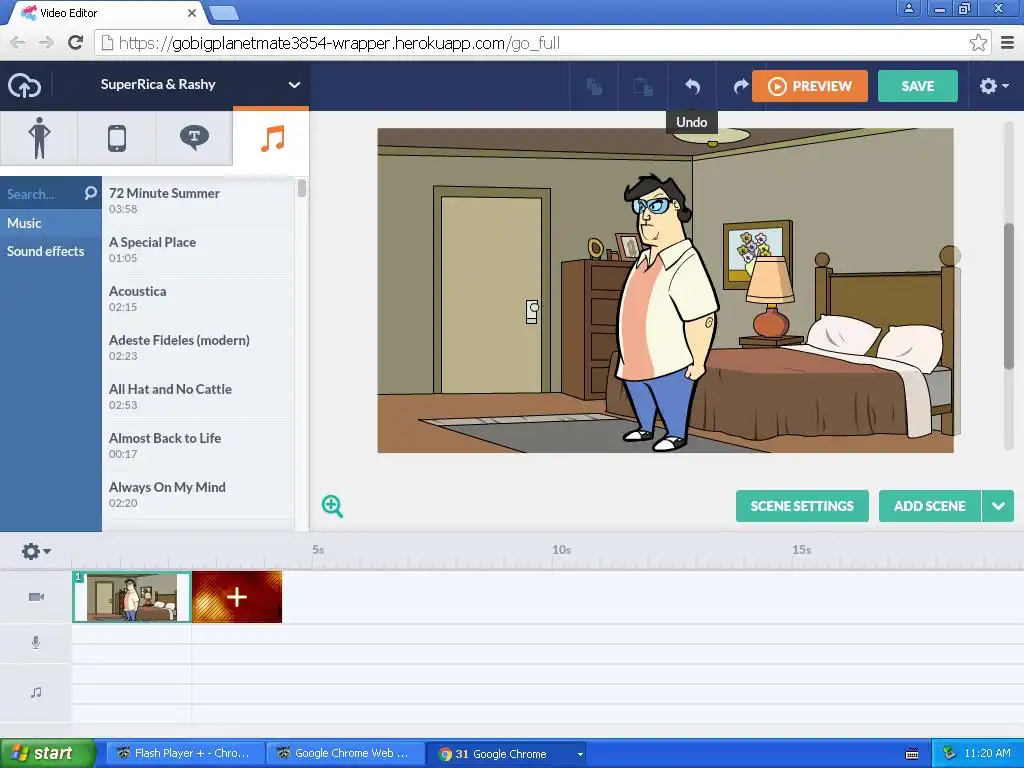Click the SAVE button
The width and height of the screenshot is (1024, 768).
[918, 86]
